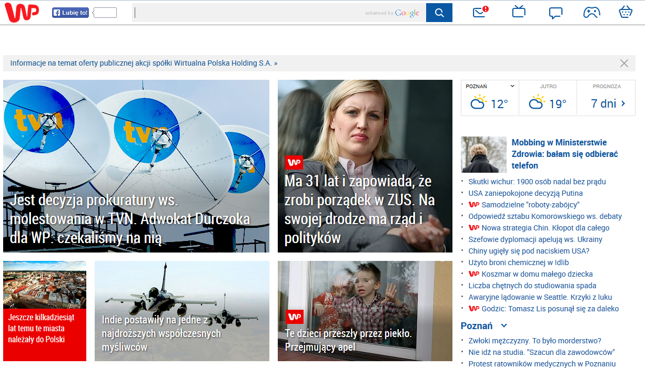View today's 12° weather in Poznań

coord(490,103)
